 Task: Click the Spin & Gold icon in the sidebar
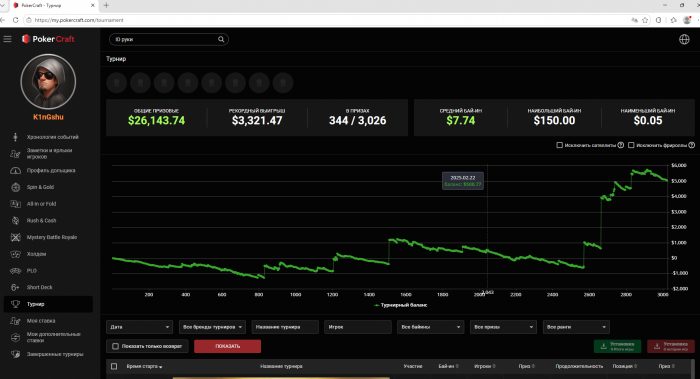(16, 187)
